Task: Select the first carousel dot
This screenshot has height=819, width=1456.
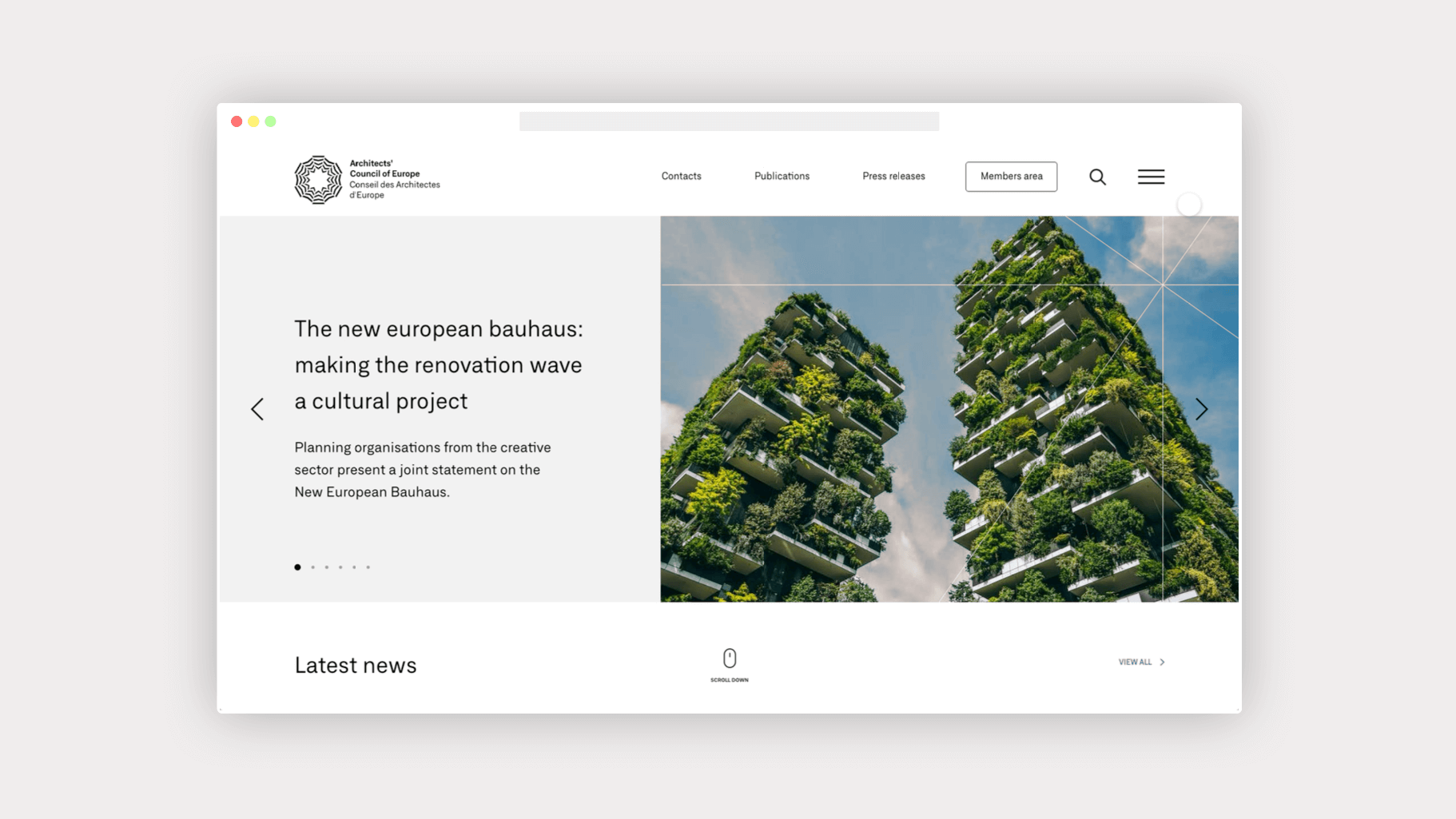Action: click(297, 567)
